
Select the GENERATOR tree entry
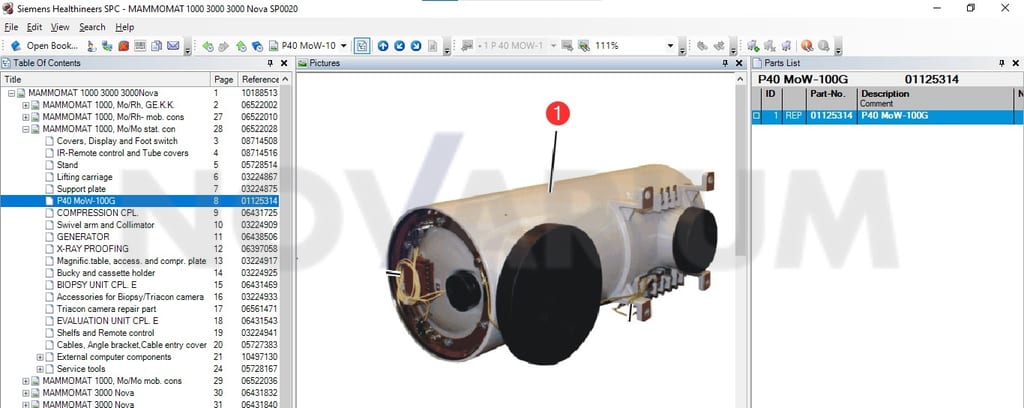[x=83, y=237]
